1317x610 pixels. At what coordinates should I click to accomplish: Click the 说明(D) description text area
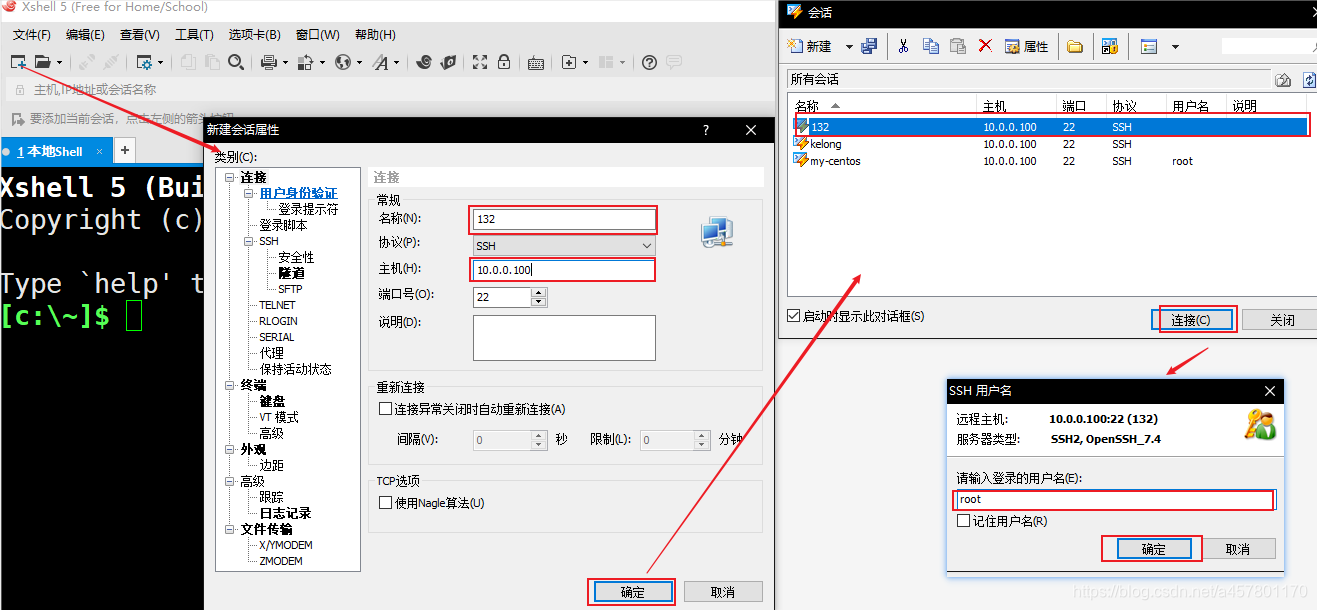(564, 338)
